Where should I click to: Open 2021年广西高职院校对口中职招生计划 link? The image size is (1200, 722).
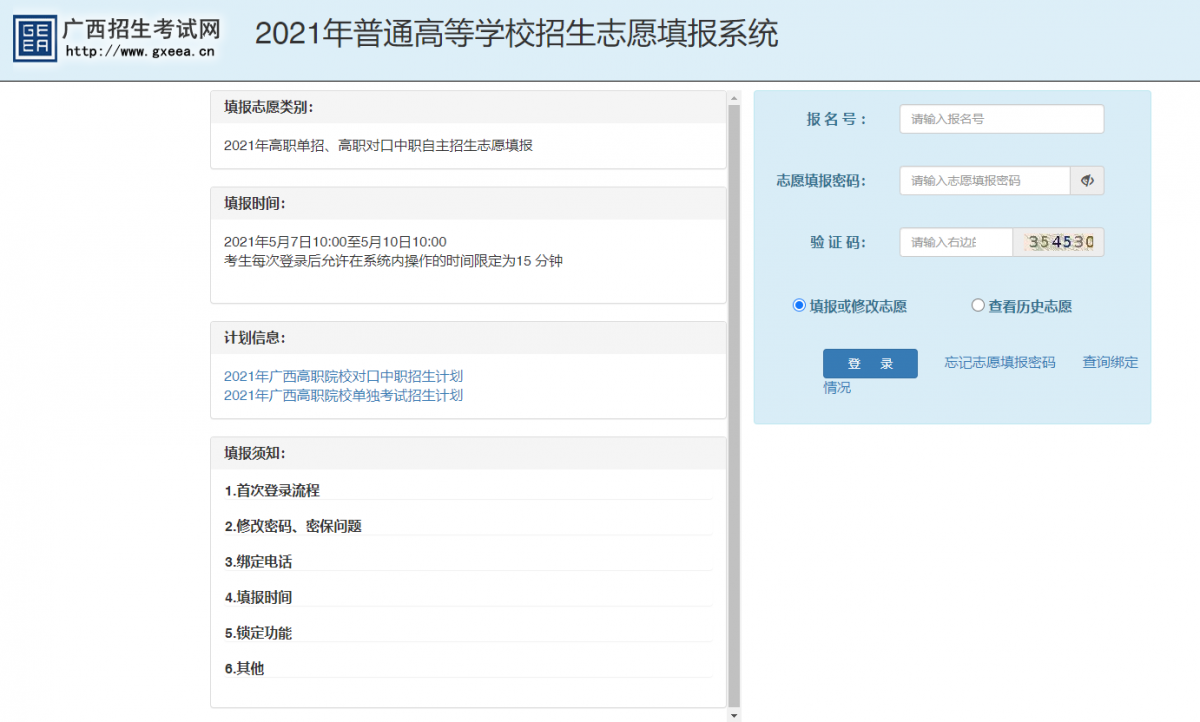343,377
